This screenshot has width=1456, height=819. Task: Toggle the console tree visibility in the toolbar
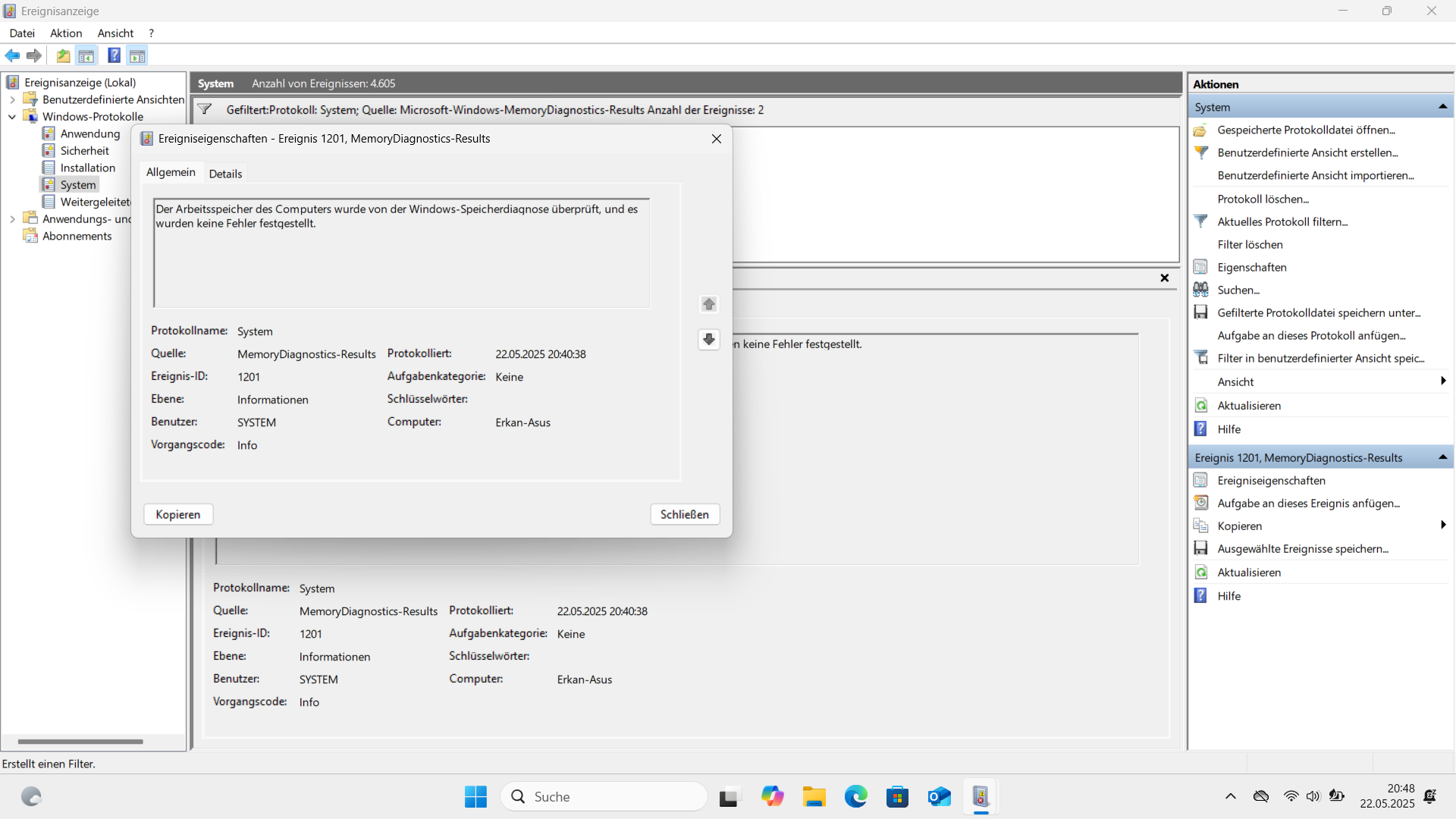pyautogui.click(x=86, y=55)
